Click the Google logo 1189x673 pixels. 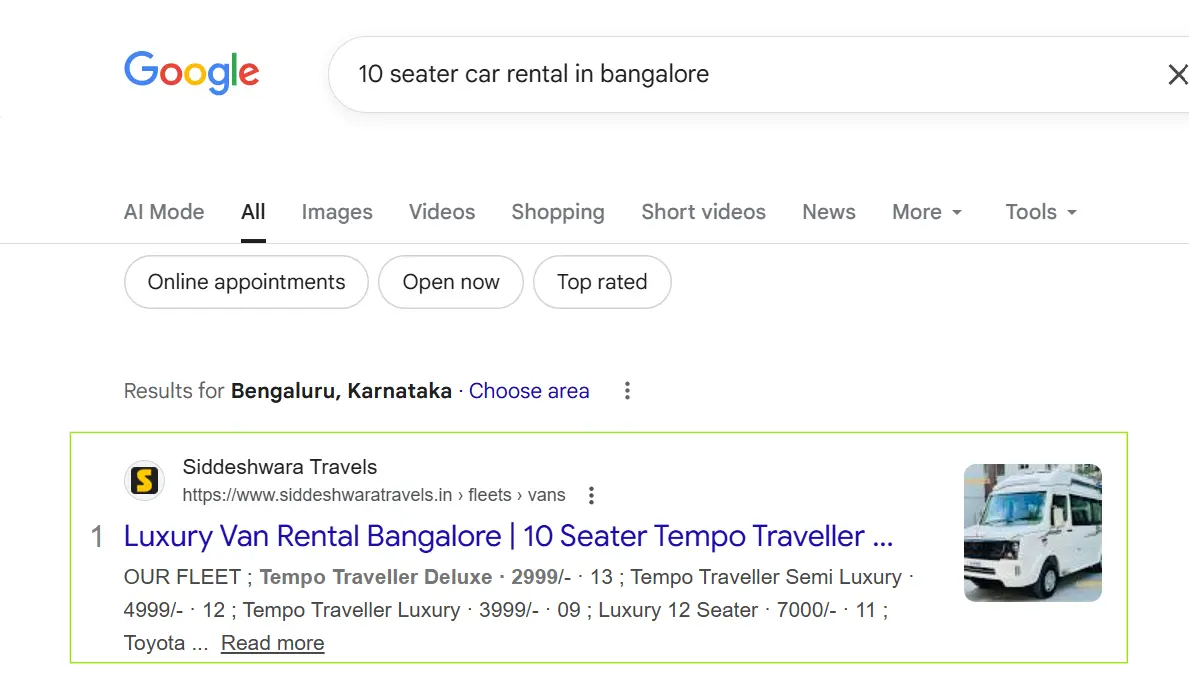coord(191,74)
